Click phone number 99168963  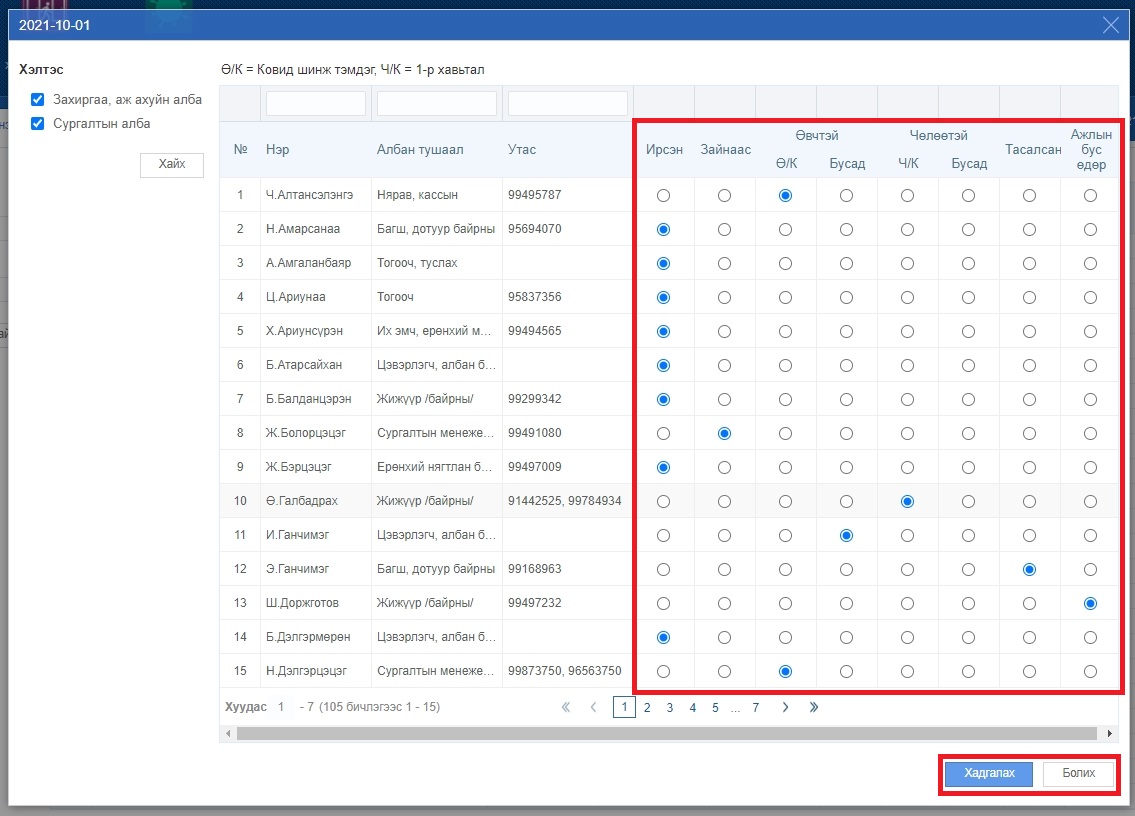coord(534,569)
